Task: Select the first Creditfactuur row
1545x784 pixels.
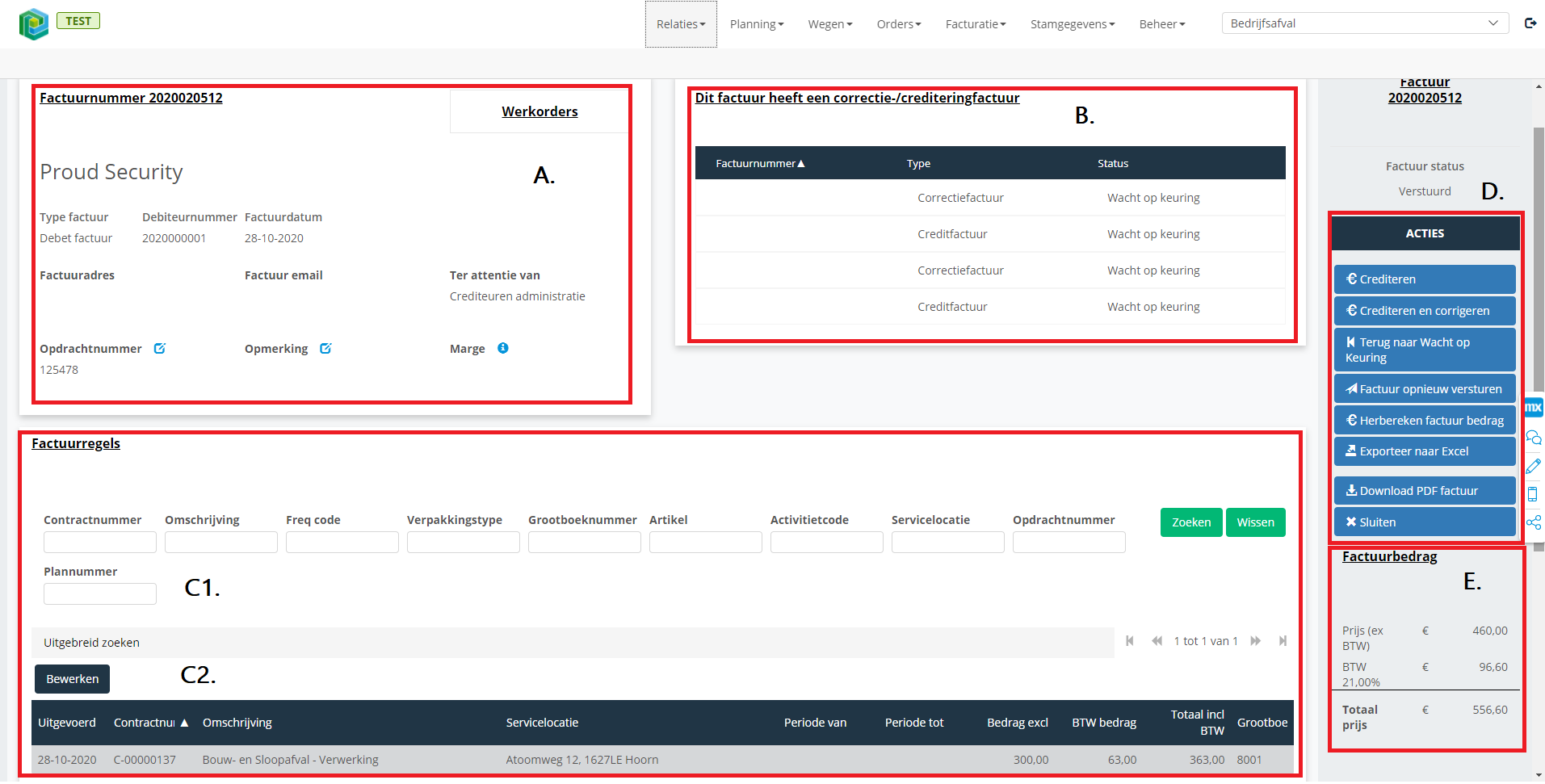Action: coord(990,234)
